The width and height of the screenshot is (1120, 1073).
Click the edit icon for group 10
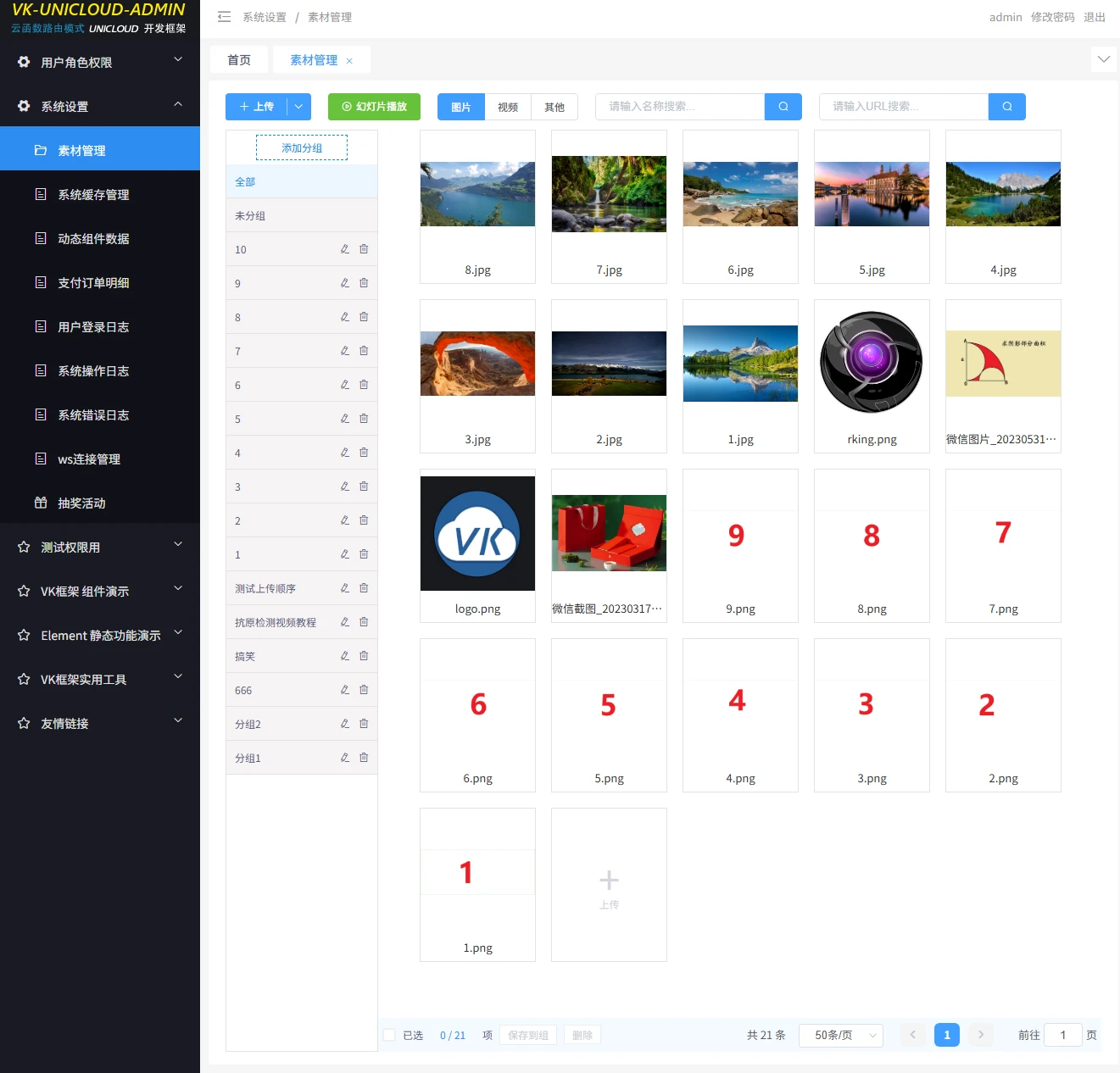(345, 249)
